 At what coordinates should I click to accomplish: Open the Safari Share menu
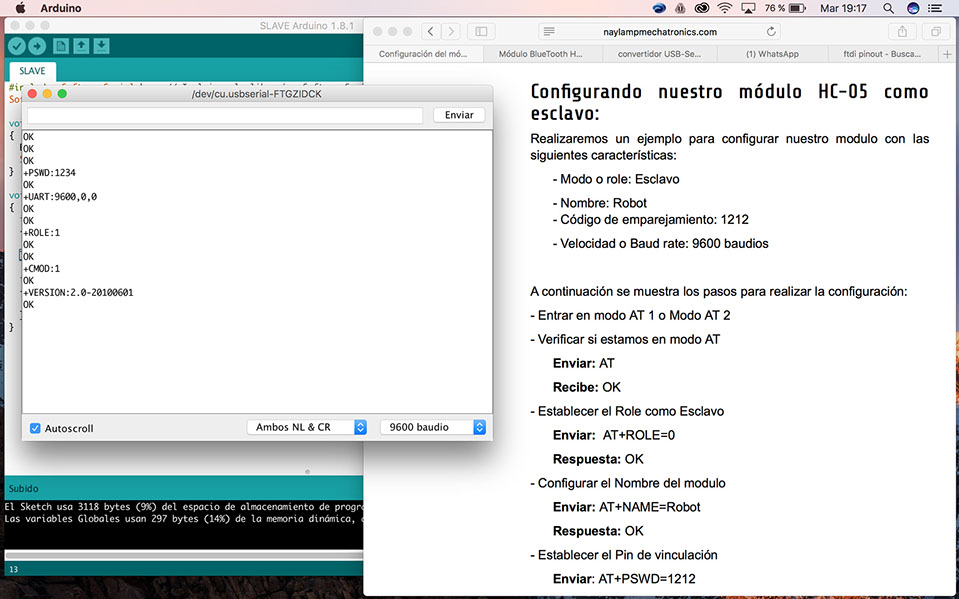click(902, 31)
